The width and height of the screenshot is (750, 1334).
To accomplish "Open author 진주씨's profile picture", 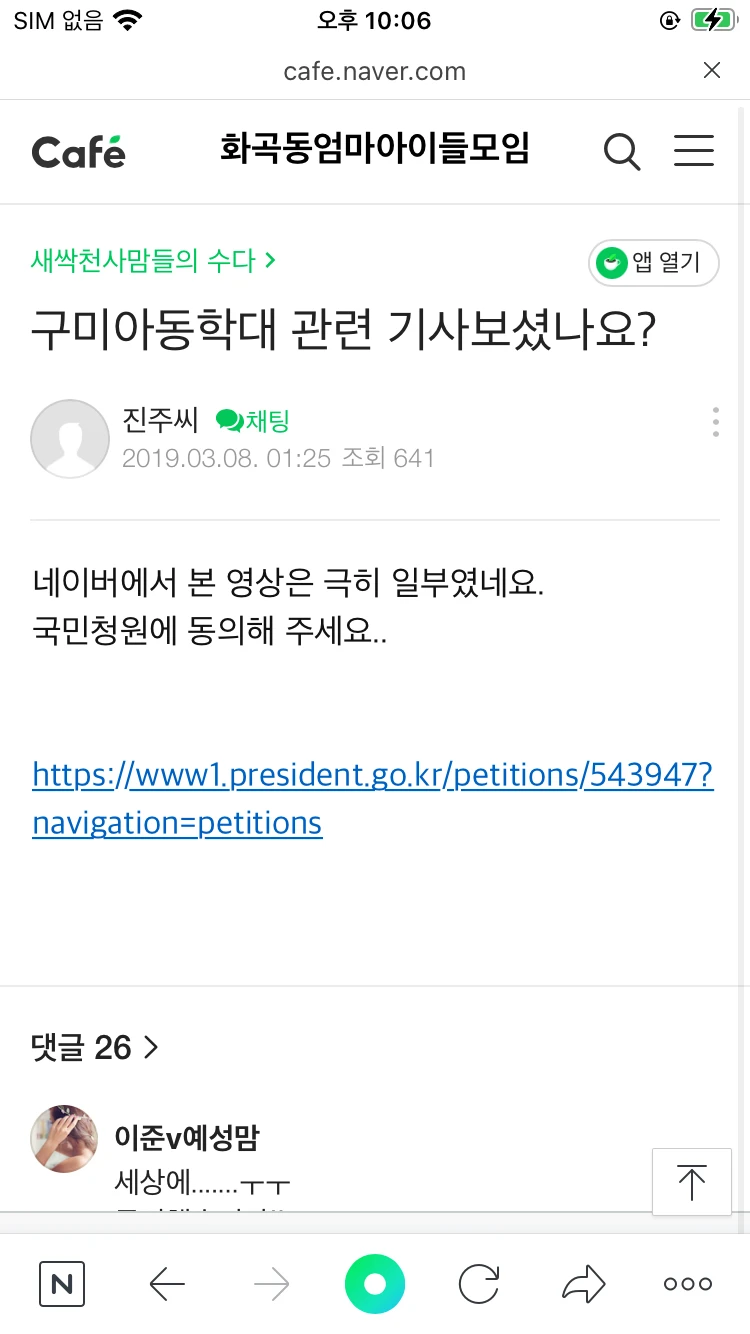I will pyautogui.click(x=70, y=439).
